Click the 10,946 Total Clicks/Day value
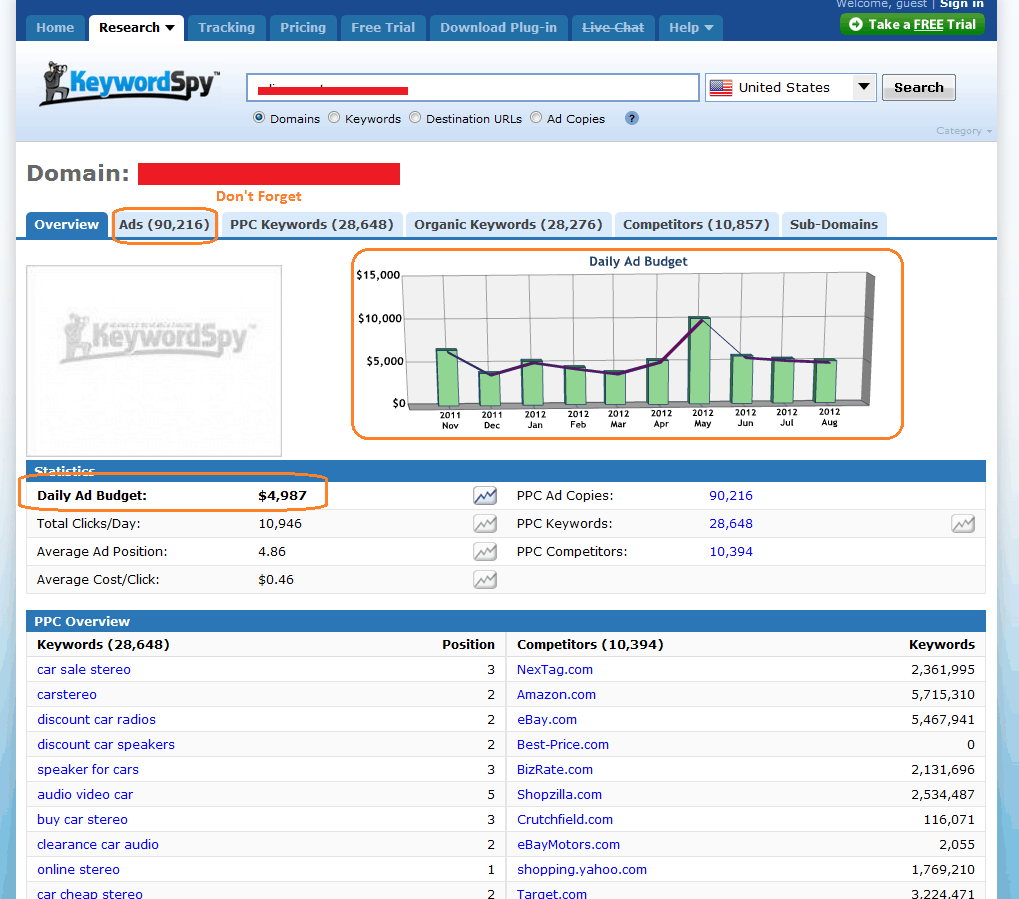1019x899 pixels. [280, 524]
